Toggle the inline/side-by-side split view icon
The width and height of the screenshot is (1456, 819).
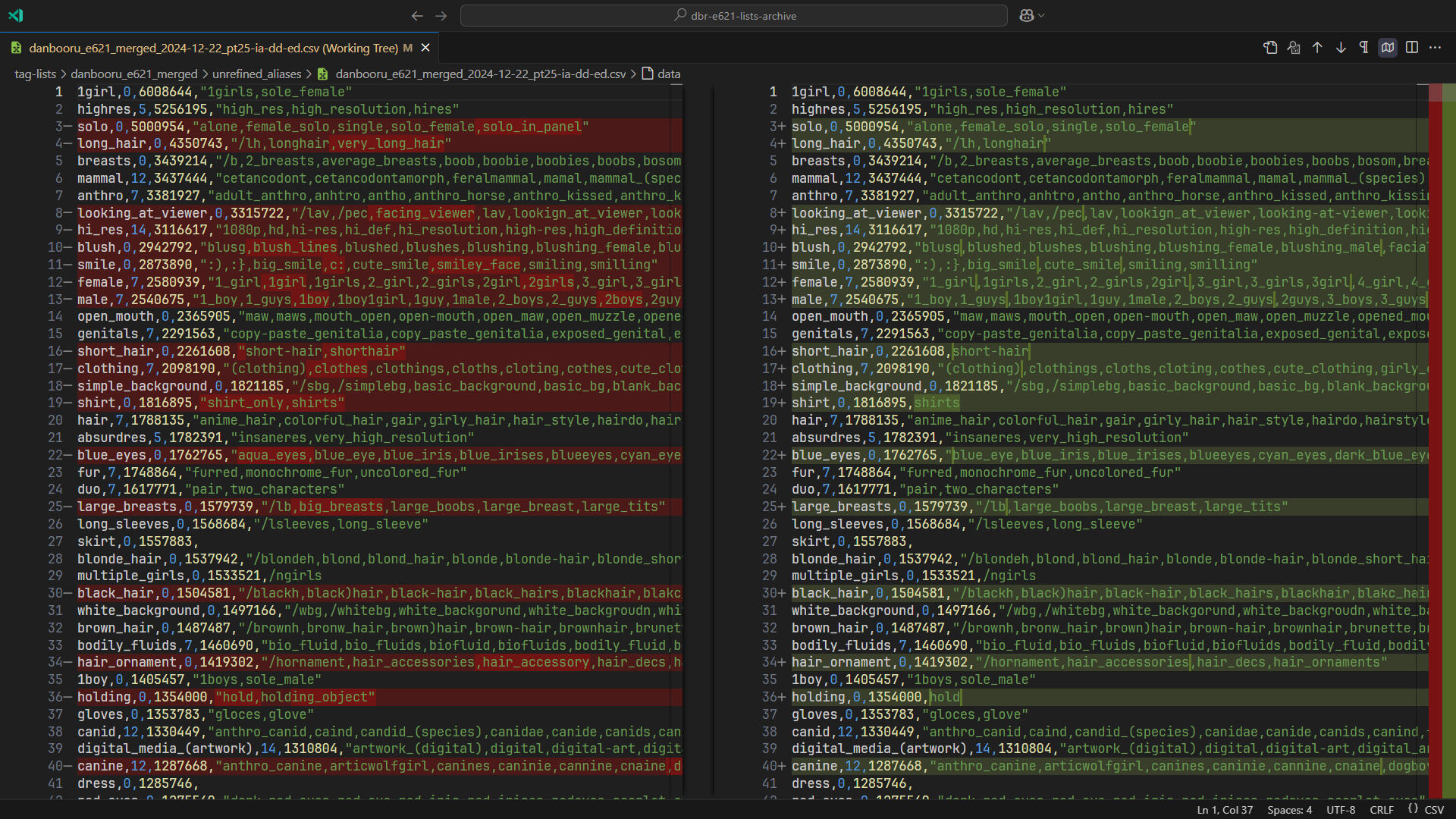1411,48
